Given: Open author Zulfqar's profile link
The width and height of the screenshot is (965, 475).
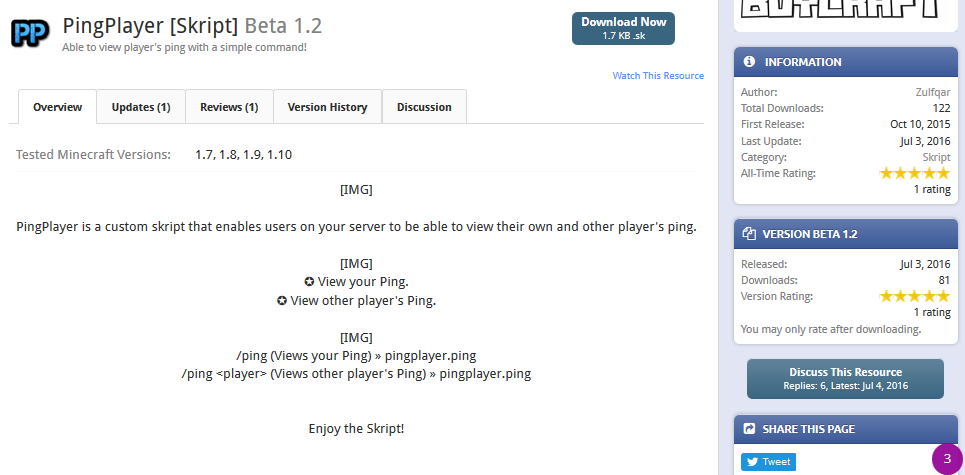Looking at the screenshot, I should pos(933,92).
